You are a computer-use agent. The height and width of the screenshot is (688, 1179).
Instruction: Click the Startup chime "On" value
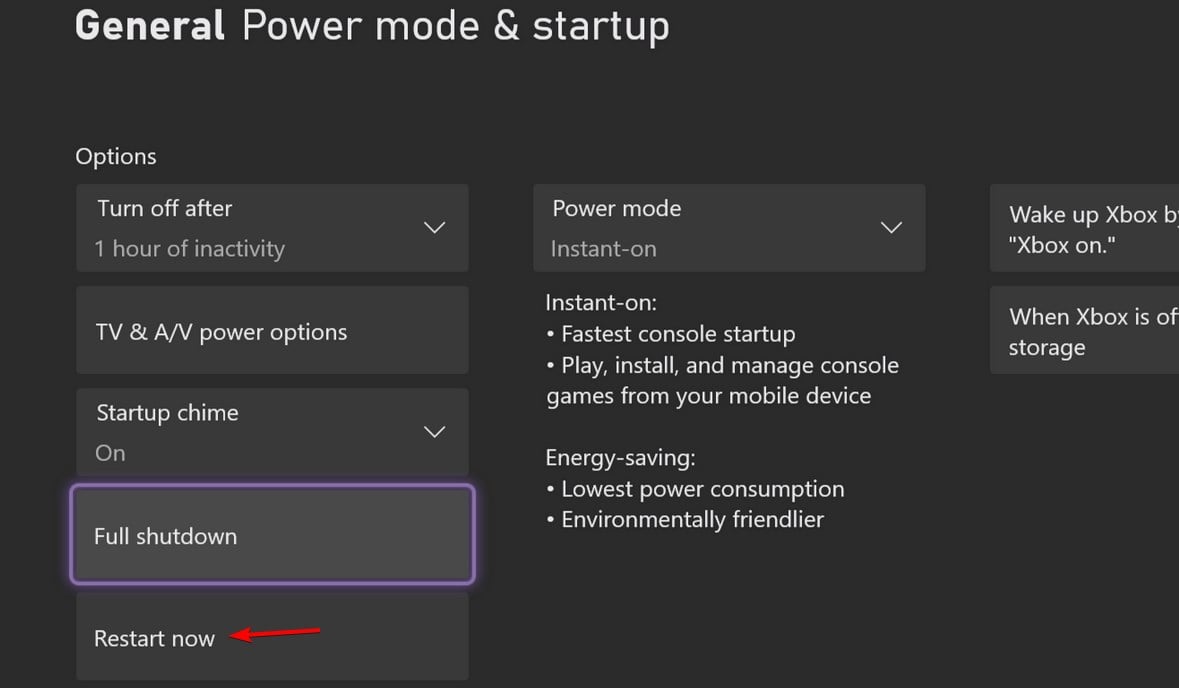pos(110,453)
